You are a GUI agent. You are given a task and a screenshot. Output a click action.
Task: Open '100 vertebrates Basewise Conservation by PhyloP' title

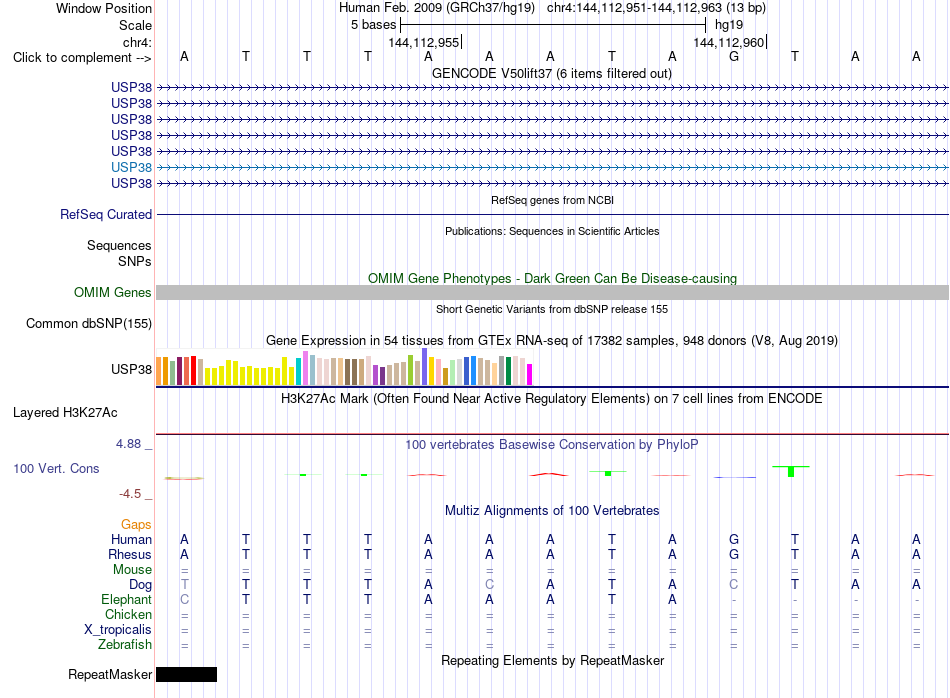coord(552,445)
